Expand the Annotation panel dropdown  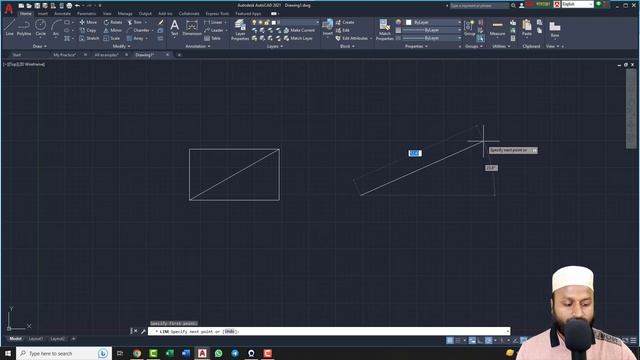point(198,47)
